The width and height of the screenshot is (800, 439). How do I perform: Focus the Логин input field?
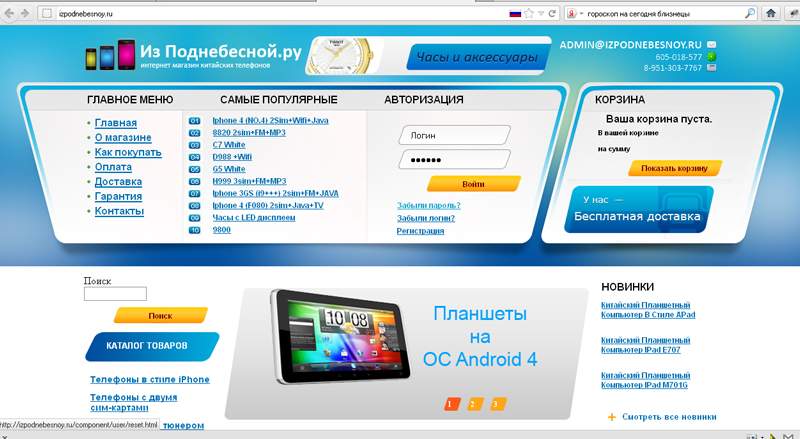click(454, 135)
